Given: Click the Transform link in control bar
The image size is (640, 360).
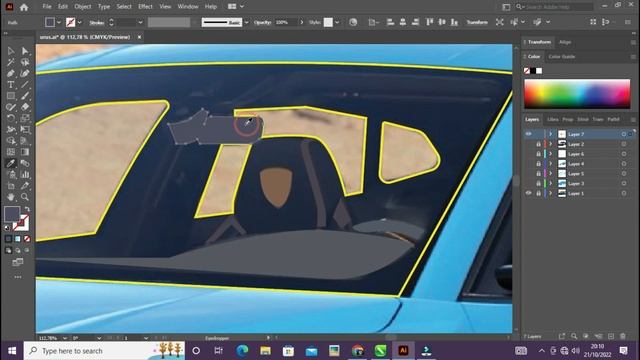Looking at the screenshot, I should coord(477,22).
